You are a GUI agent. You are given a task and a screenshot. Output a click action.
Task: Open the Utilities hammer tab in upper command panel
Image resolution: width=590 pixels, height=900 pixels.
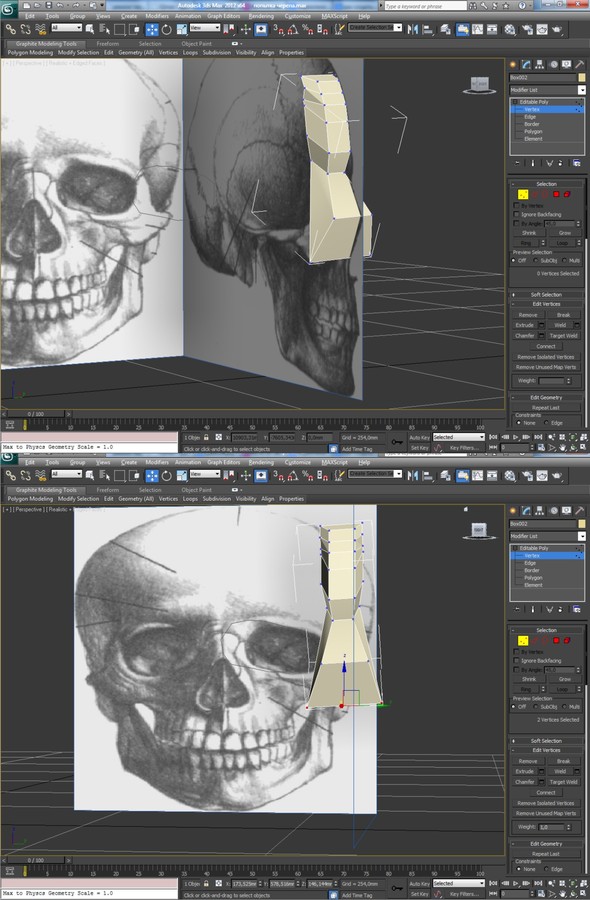[580, 65]
